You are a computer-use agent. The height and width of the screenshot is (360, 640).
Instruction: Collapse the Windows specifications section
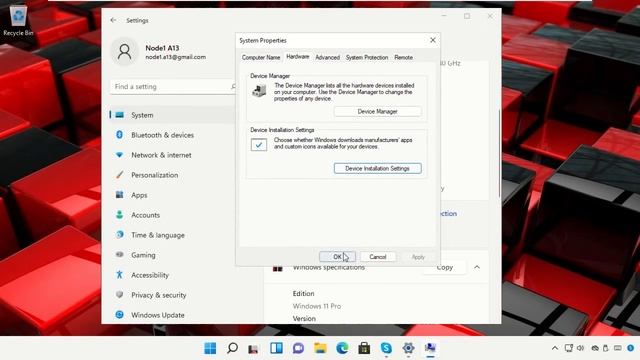tap(477, 268)
